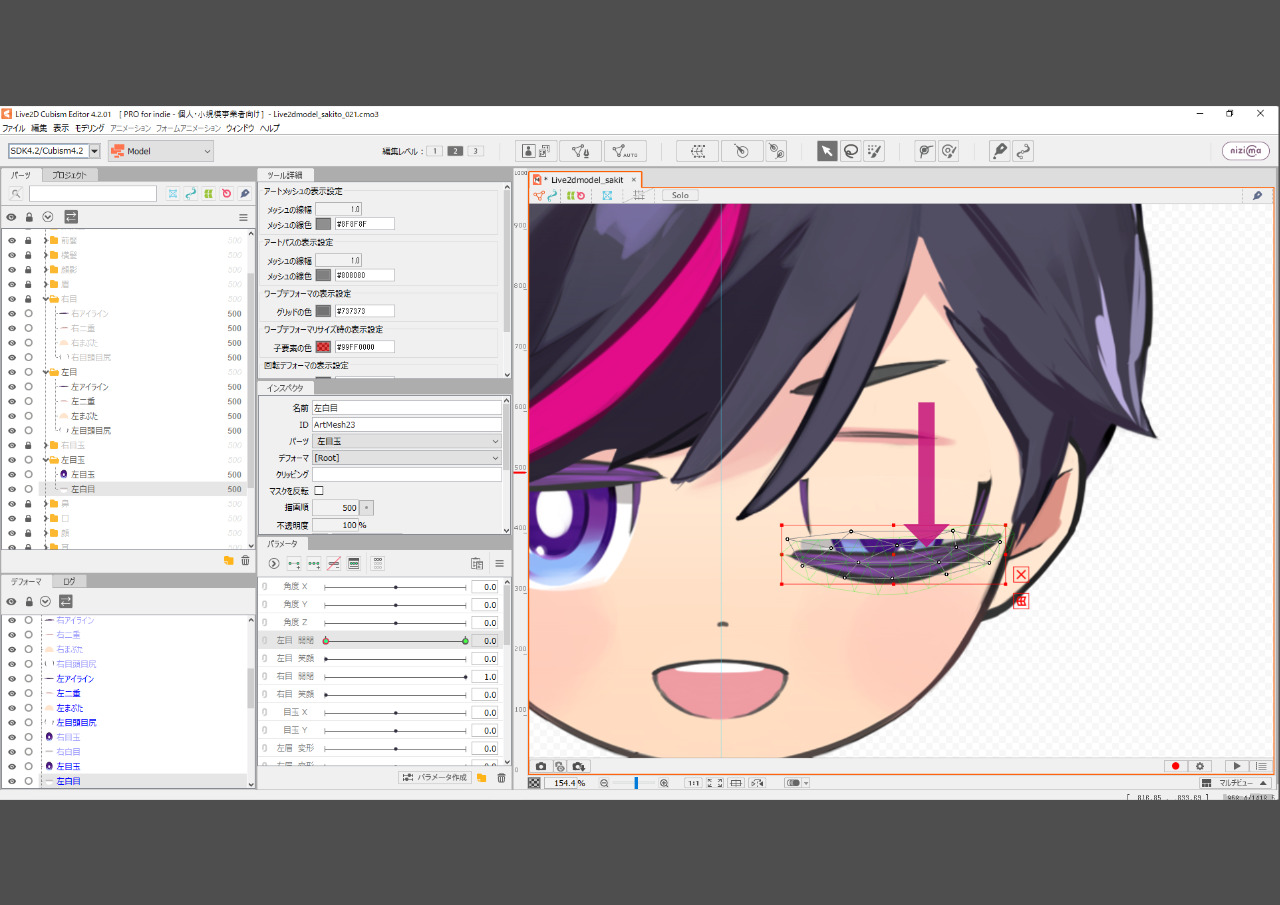Screen dimensions: 1280x905
Task: Run automatic mesh generator (AUTO)
Action: coord(625,151)
